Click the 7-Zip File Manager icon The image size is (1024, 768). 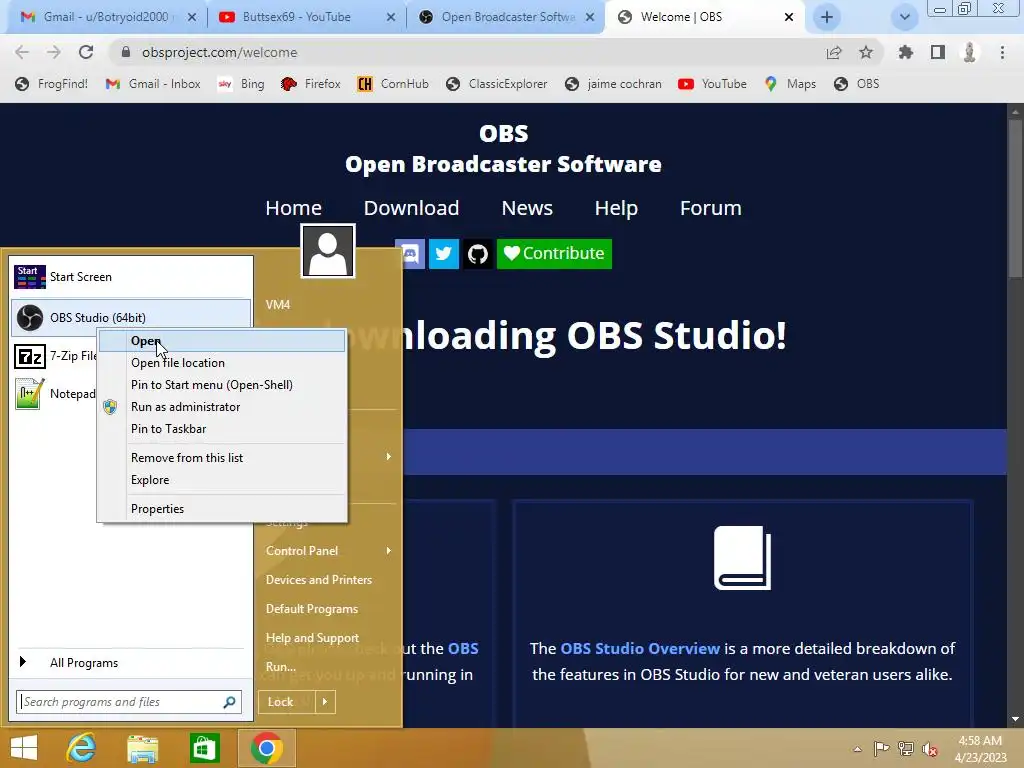[29, 357]
